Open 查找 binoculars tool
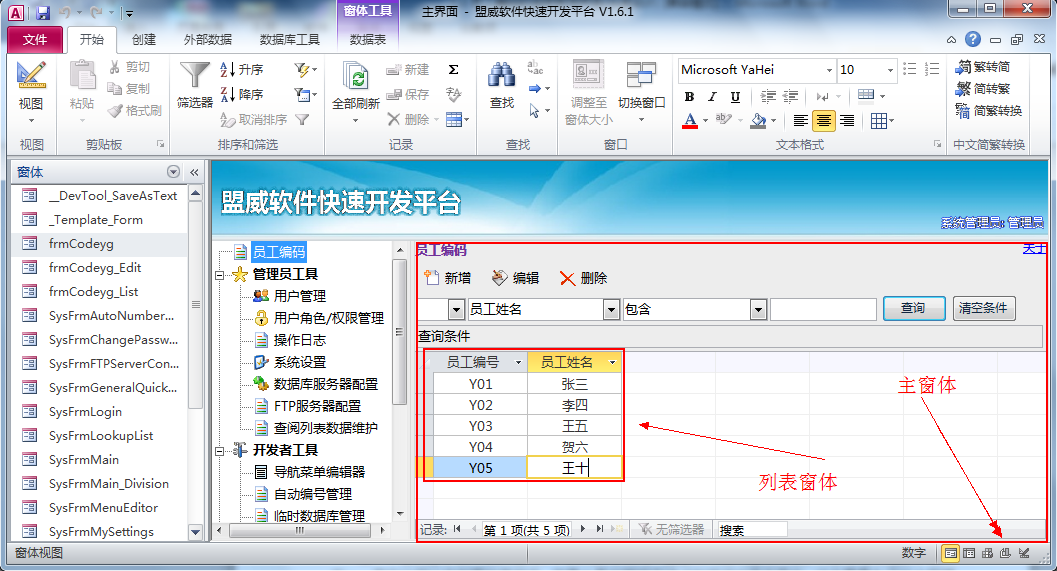1057x571 pixels. [x=502, y=76]
